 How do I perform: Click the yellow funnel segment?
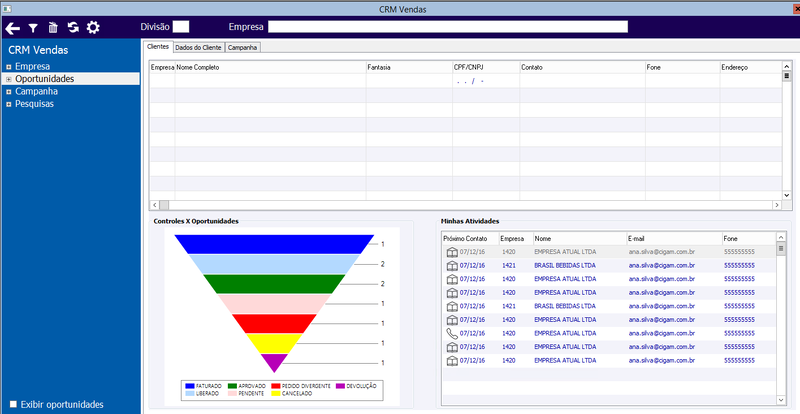click(x=274, y=343)
